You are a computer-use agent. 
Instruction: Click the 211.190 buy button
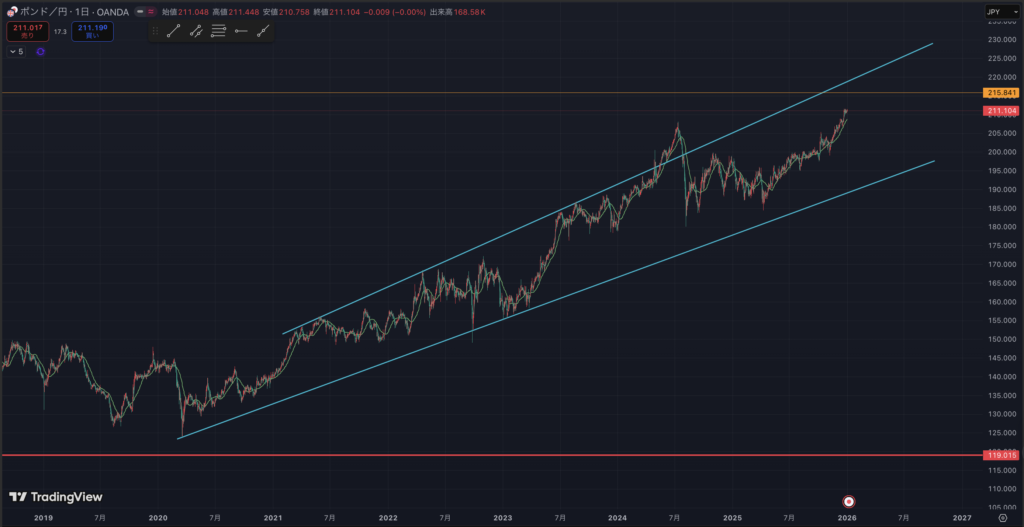[x=92, y=32]
